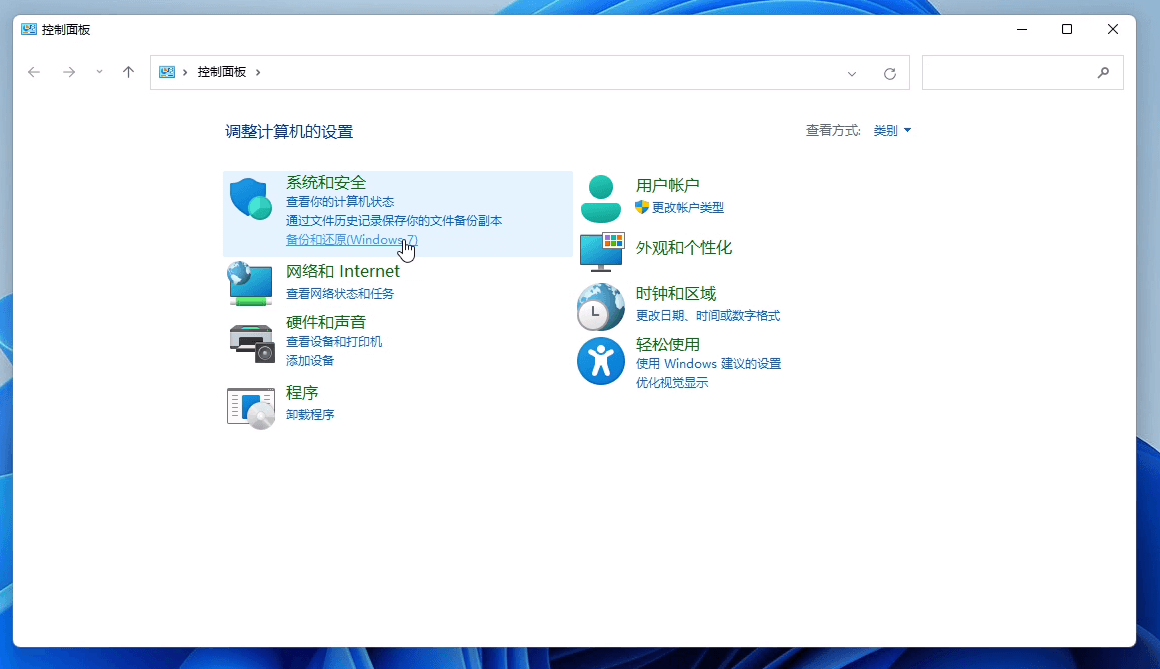Click the control panel icon in title bar
The width and height of the screenshot is (1160, 669).
coord(29,30)
